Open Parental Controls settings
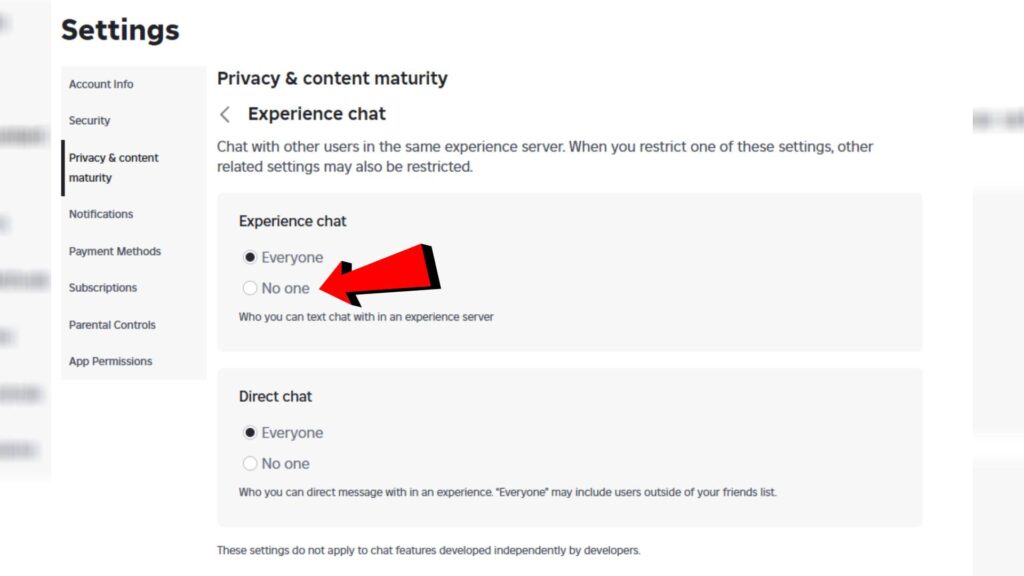This screenshot has height=576, width=1024. (x=111, y=324)
